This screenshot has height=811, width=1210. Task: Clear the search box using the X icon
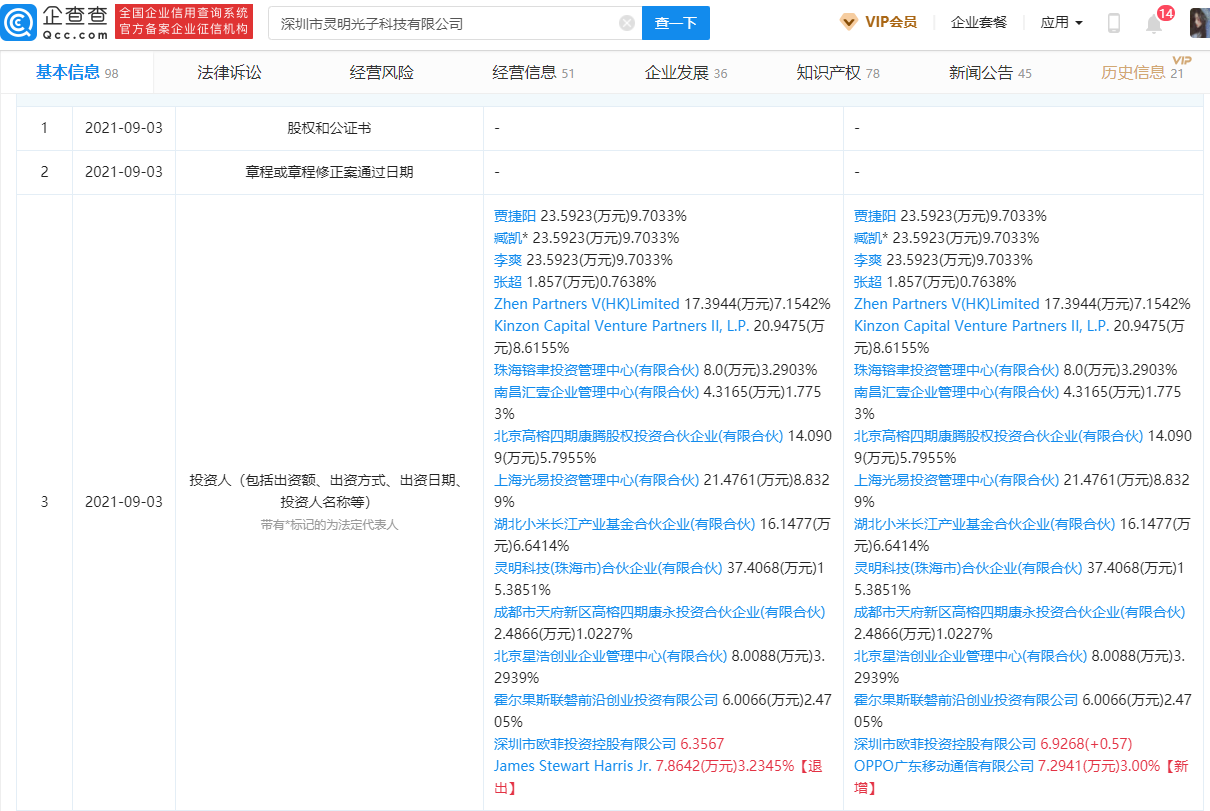627,23
